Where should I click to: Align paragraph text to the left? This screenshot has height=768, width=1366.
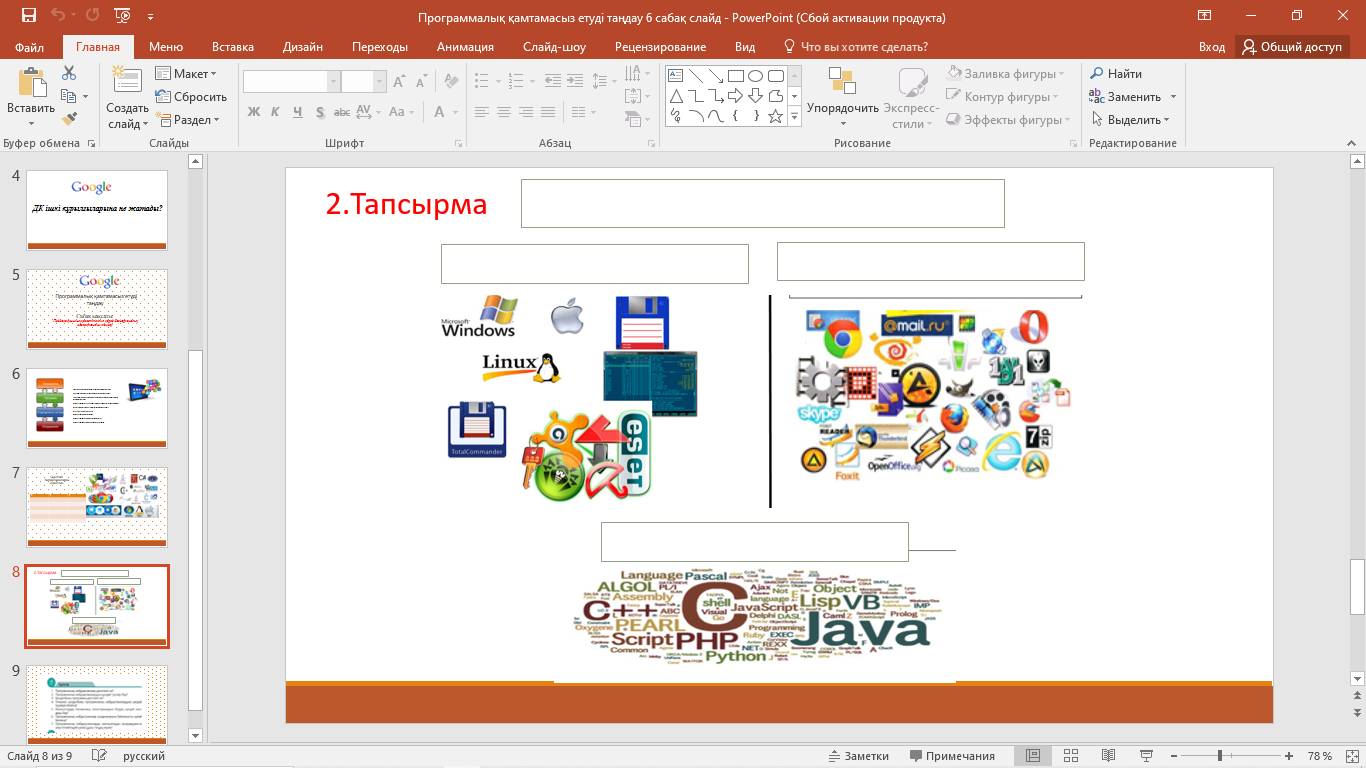tap(482, 112)
